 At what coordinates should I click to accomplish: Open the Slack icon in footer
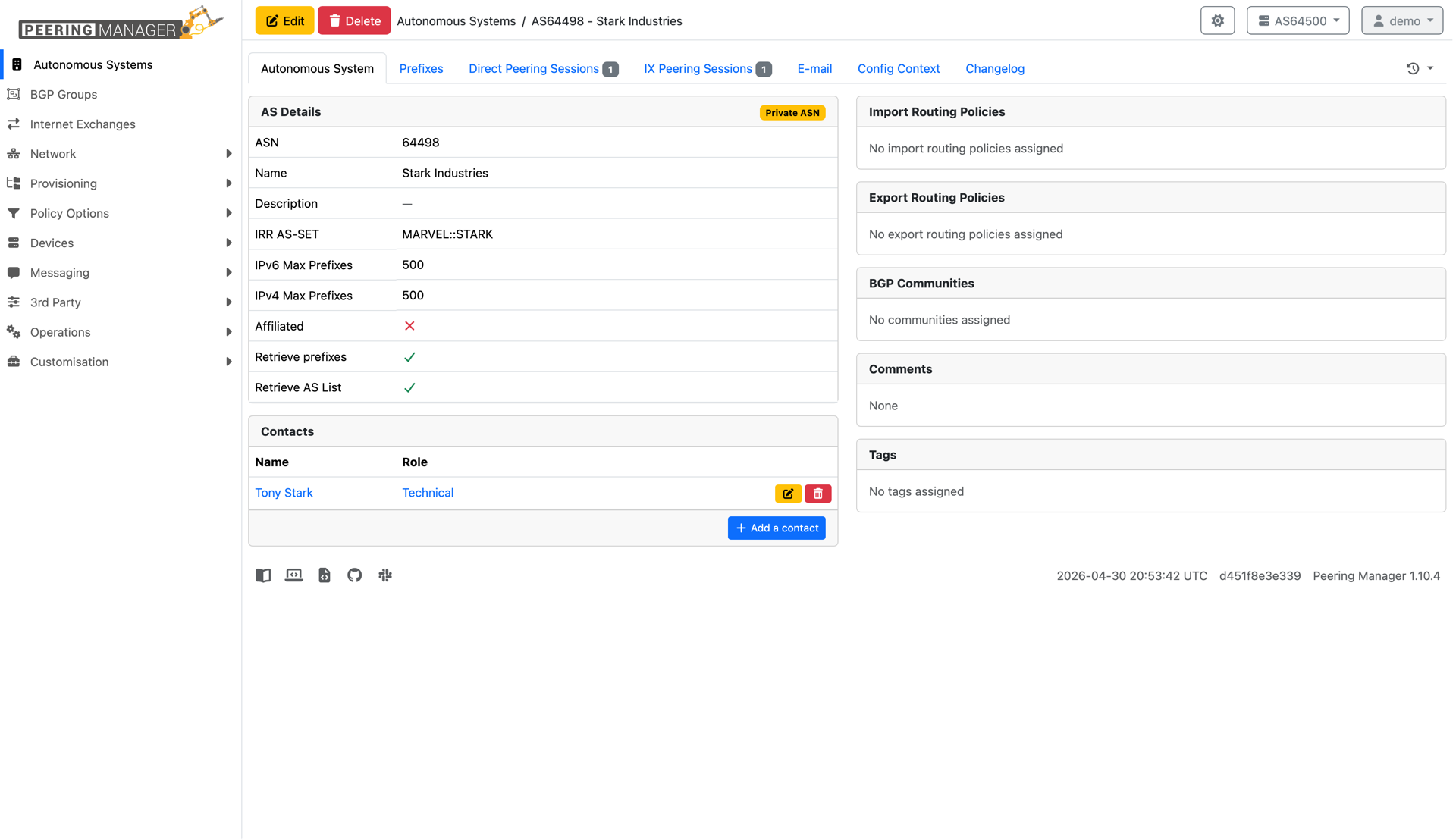pos(385,575)
